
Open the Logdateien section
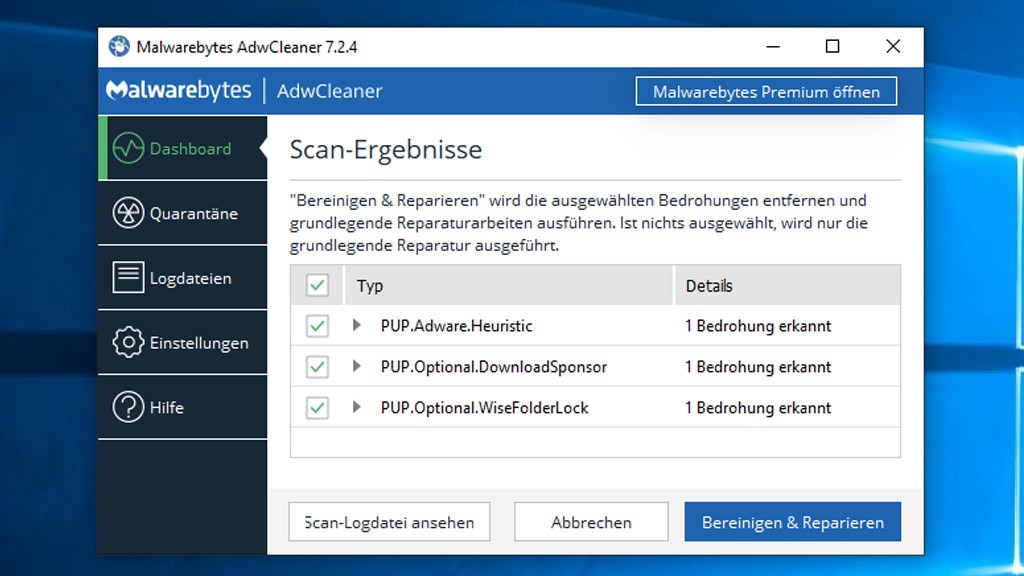point(183,278)
